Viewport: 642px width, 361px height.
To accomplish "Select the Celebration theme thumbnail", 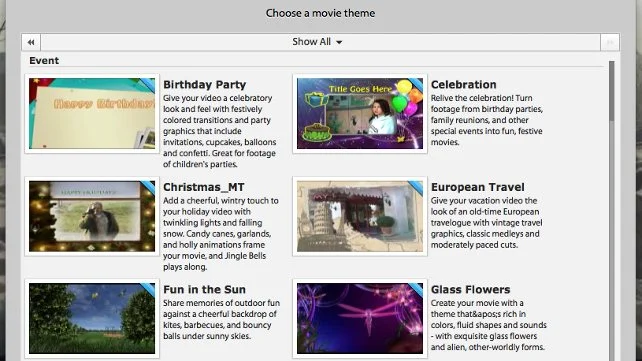I will point(360,113).
